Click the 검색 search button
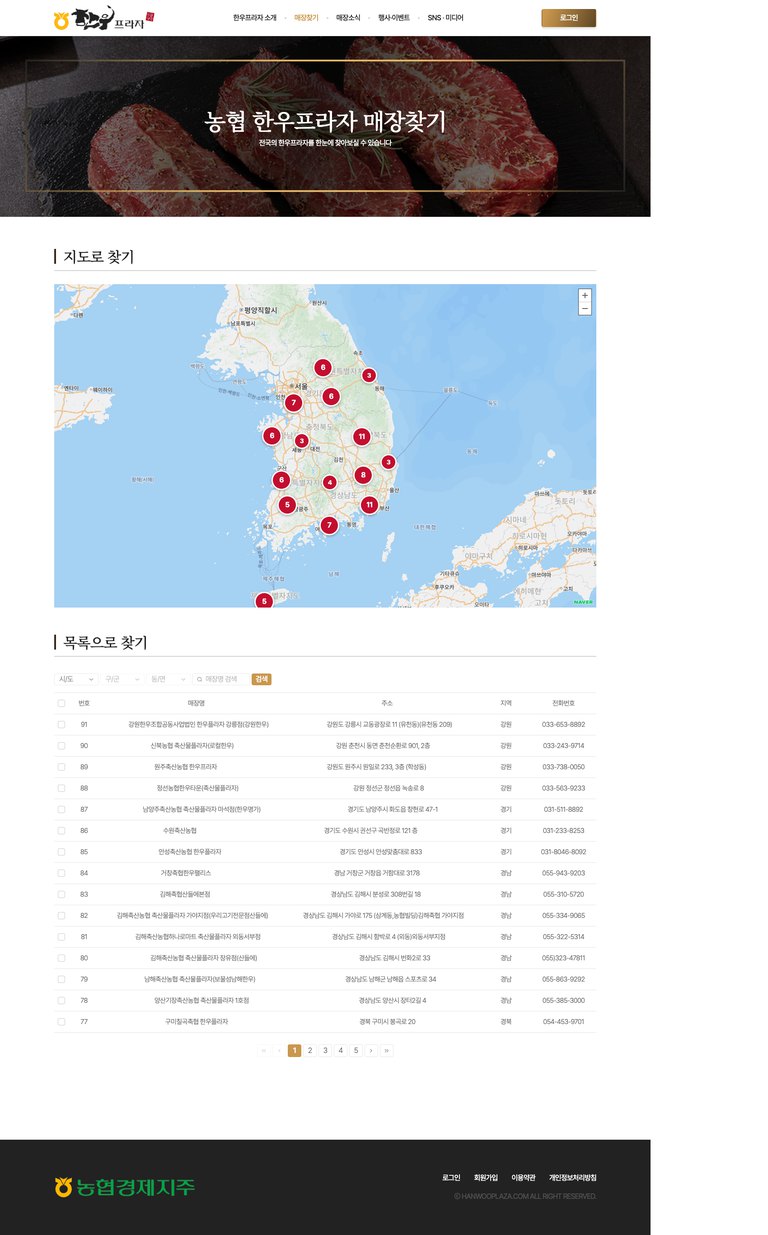Viewport: 768px width, 1235px height. point(261,679)
